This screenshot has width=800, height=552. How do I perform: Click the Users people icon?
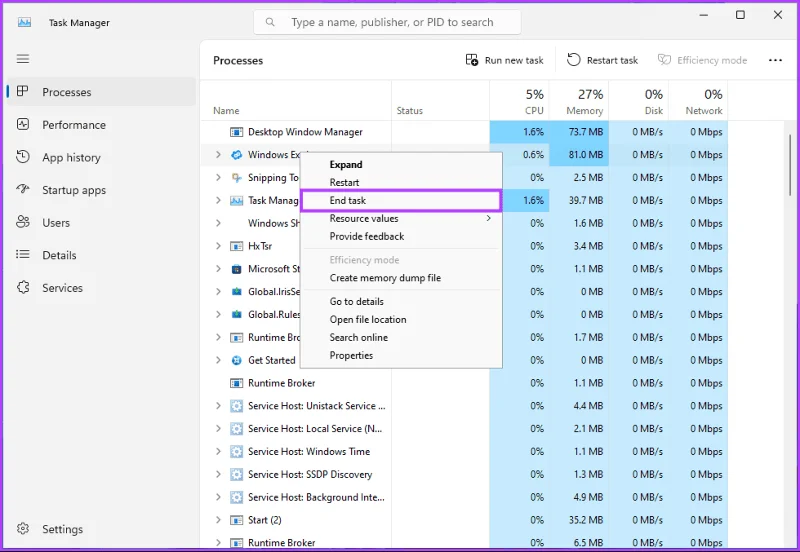click(23, 222)
